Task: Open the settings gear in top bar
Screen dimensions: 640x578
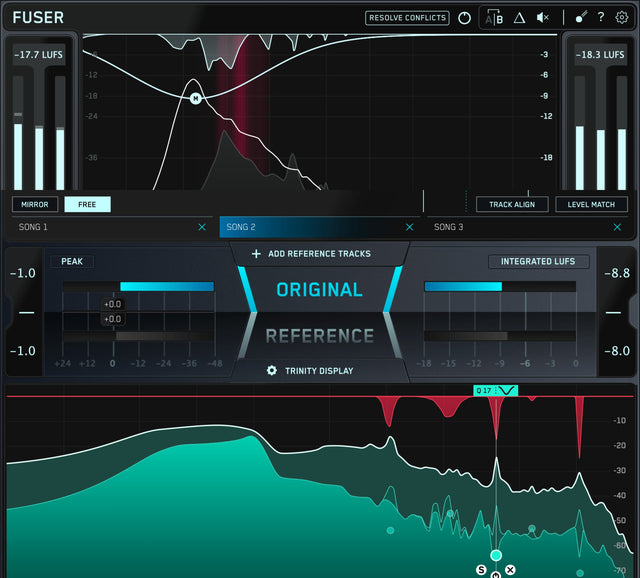Action: 622,18
